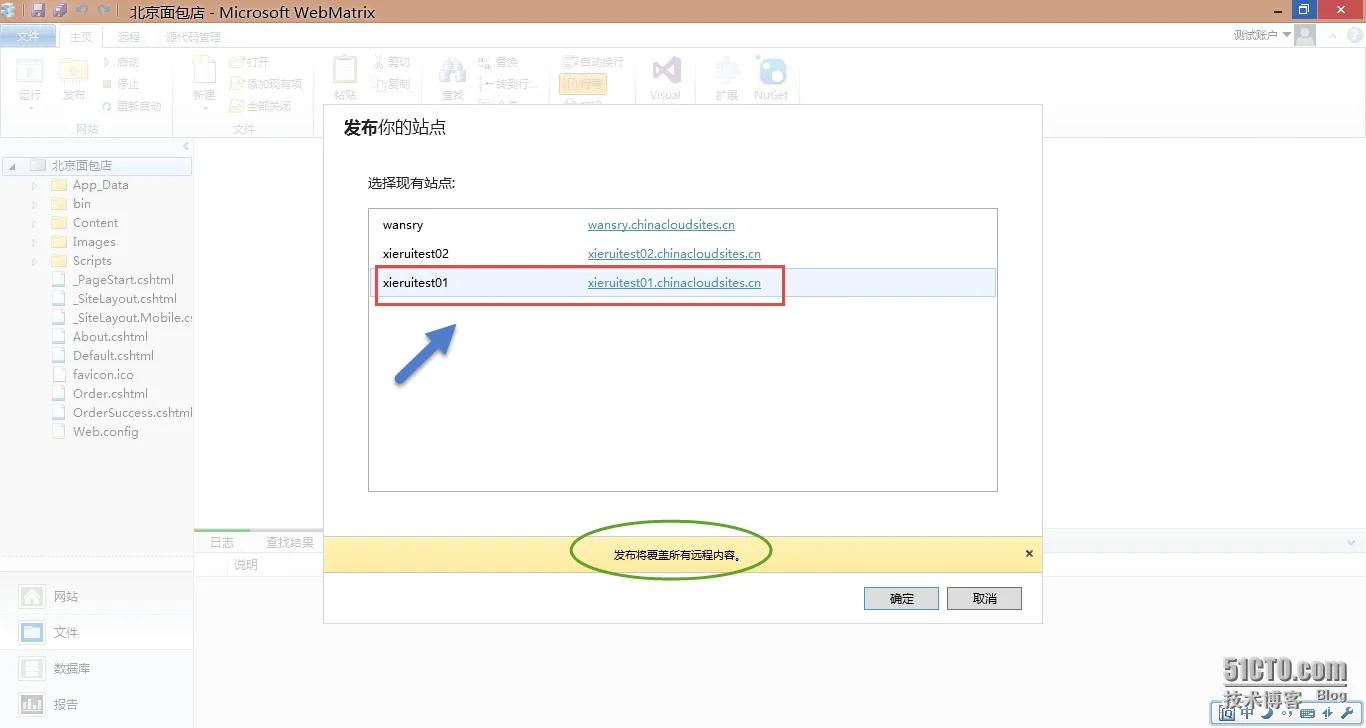The image size is (1366, 728).
Task: Select Default.cshtml in file tree
Action: [113, 356]
